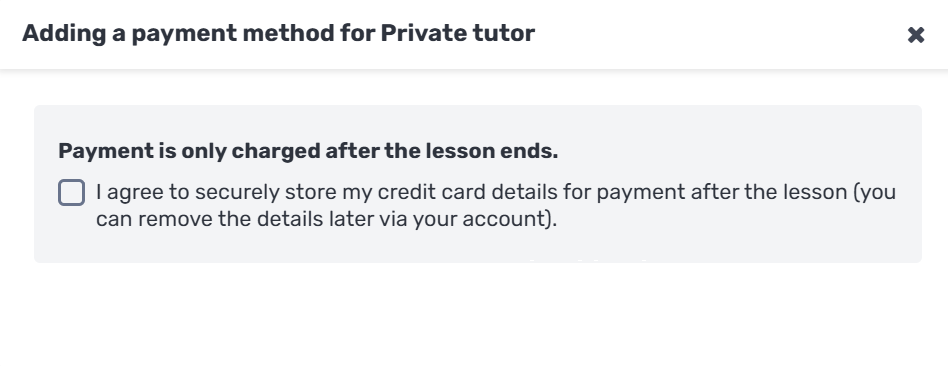Check the box beside 'I agree to securely store'
948x366 pixels.
(71, 193)
